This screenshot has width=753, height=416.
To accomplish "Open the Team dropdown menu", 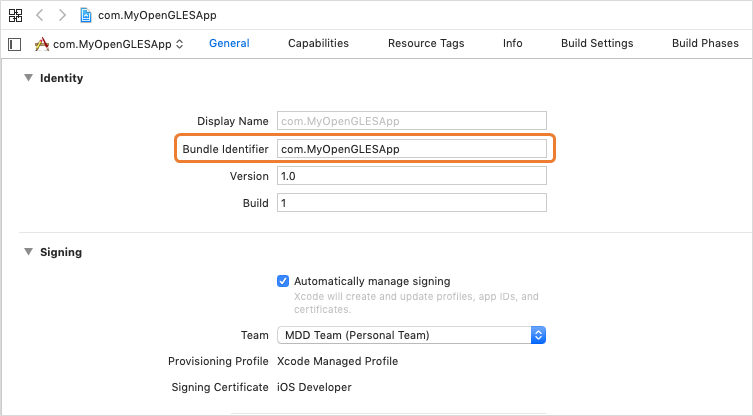I will click(411, 335).
